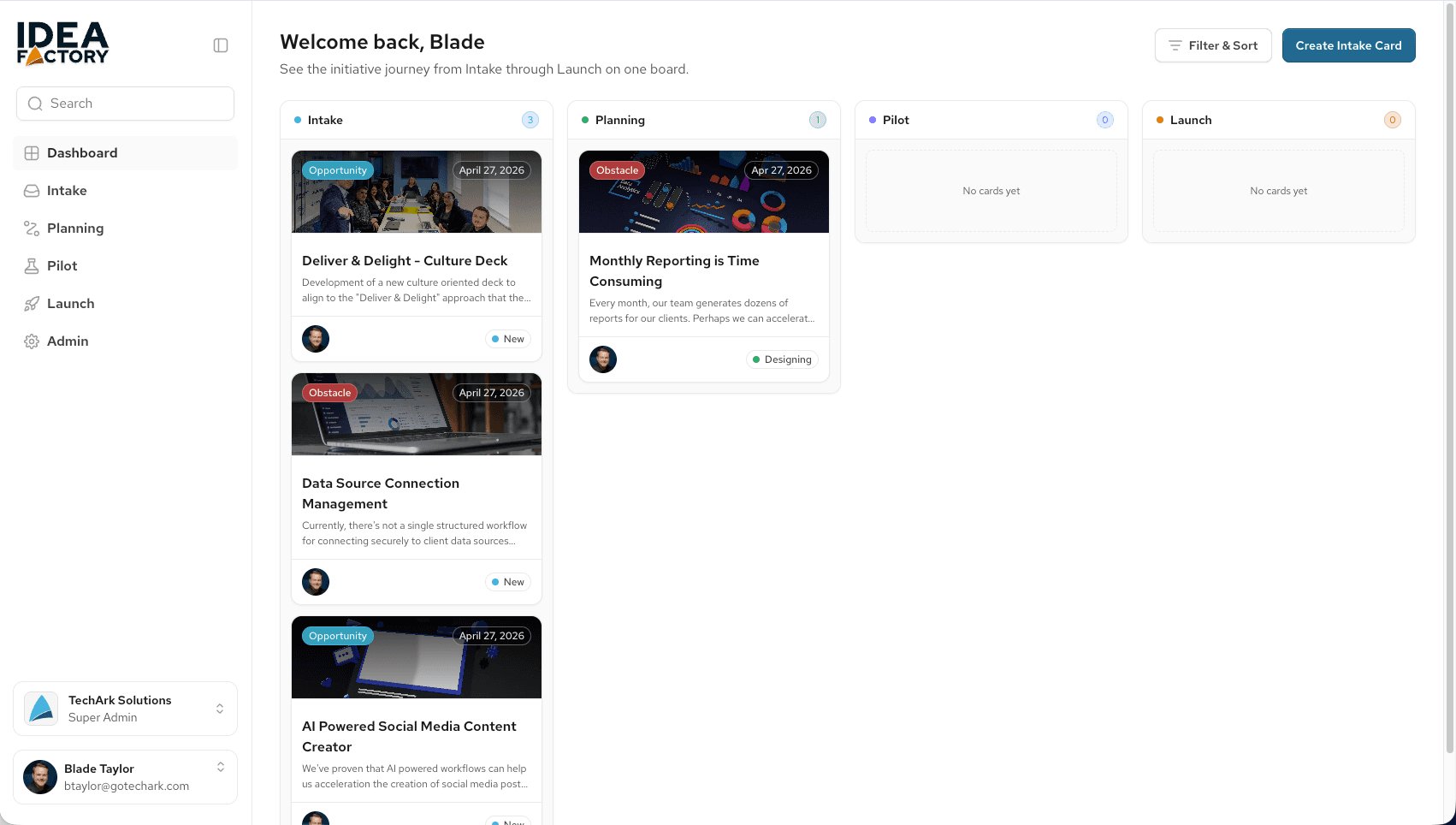The image size is (1456, 825).
Task: Click the Intake inbox icon
Action: click(x=32, y=191)
